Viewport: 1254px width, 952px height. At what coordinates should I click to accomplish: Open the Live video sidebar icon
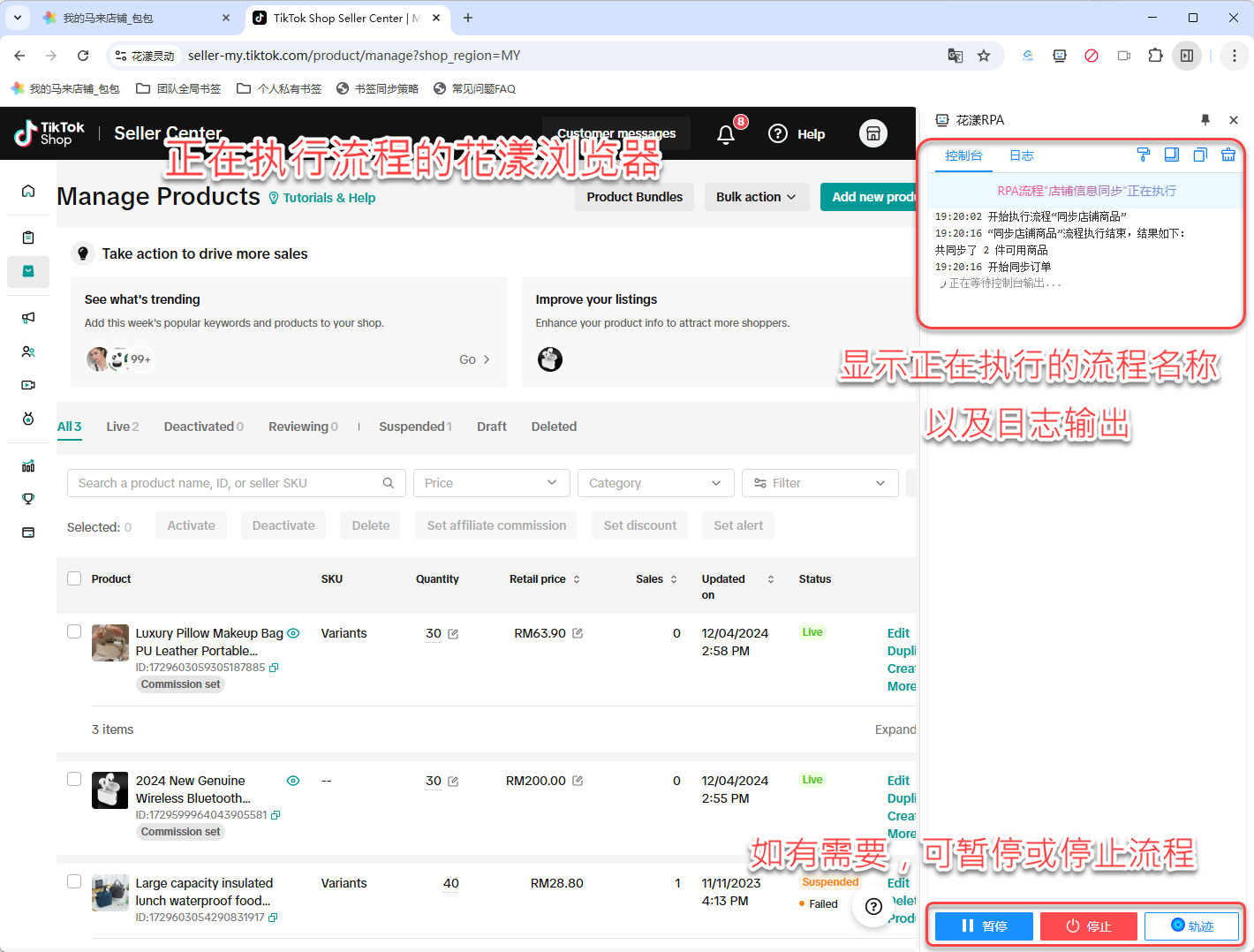[28, 385]
